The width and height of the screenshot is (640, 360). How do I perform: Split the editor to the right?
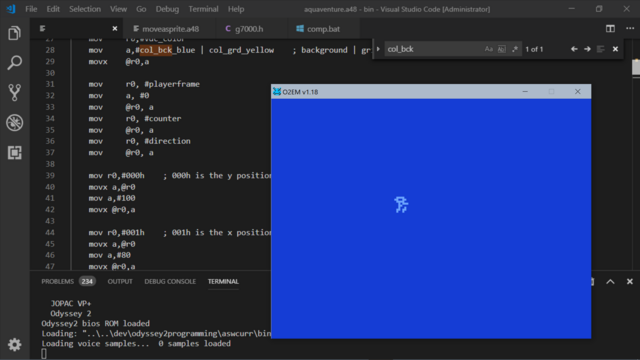[x=610, y=29]
